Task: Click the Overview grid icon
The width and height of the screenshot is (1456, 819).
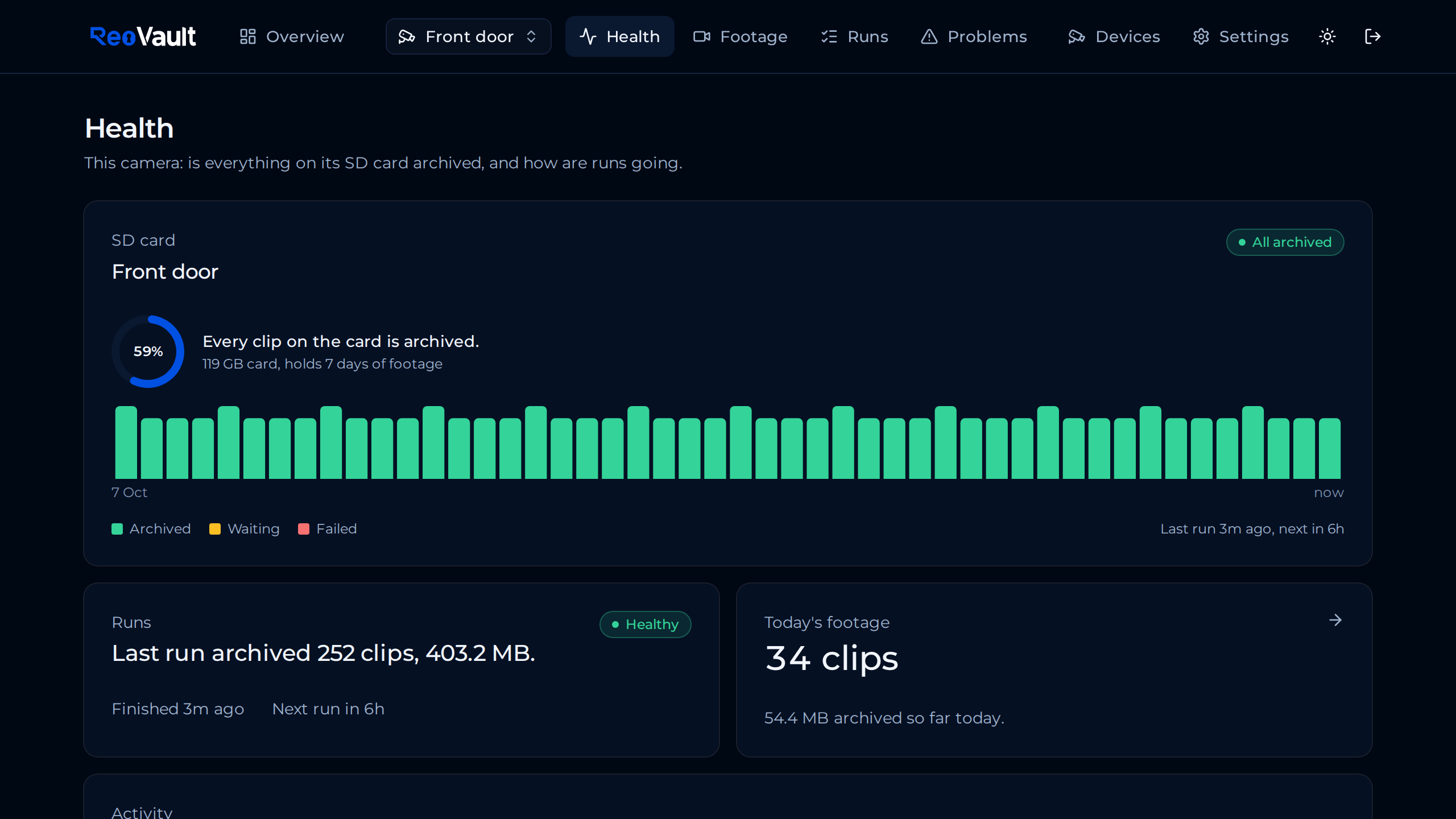Action: pyautogui.click(x=247, y=36)
